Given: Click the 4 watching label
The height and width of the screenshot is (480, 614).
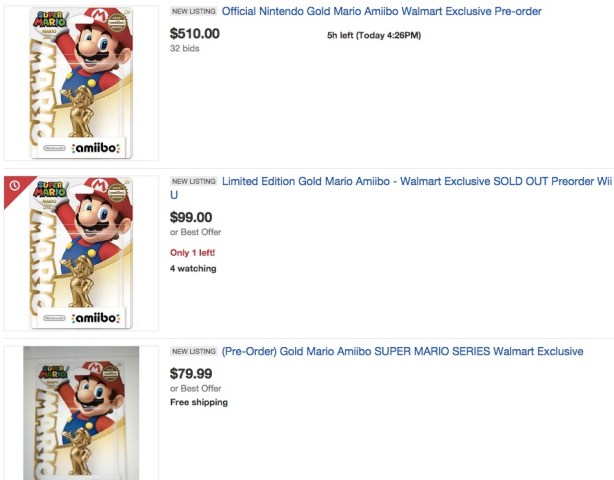Looking at the screenshot, I should (x=193, y=268).
